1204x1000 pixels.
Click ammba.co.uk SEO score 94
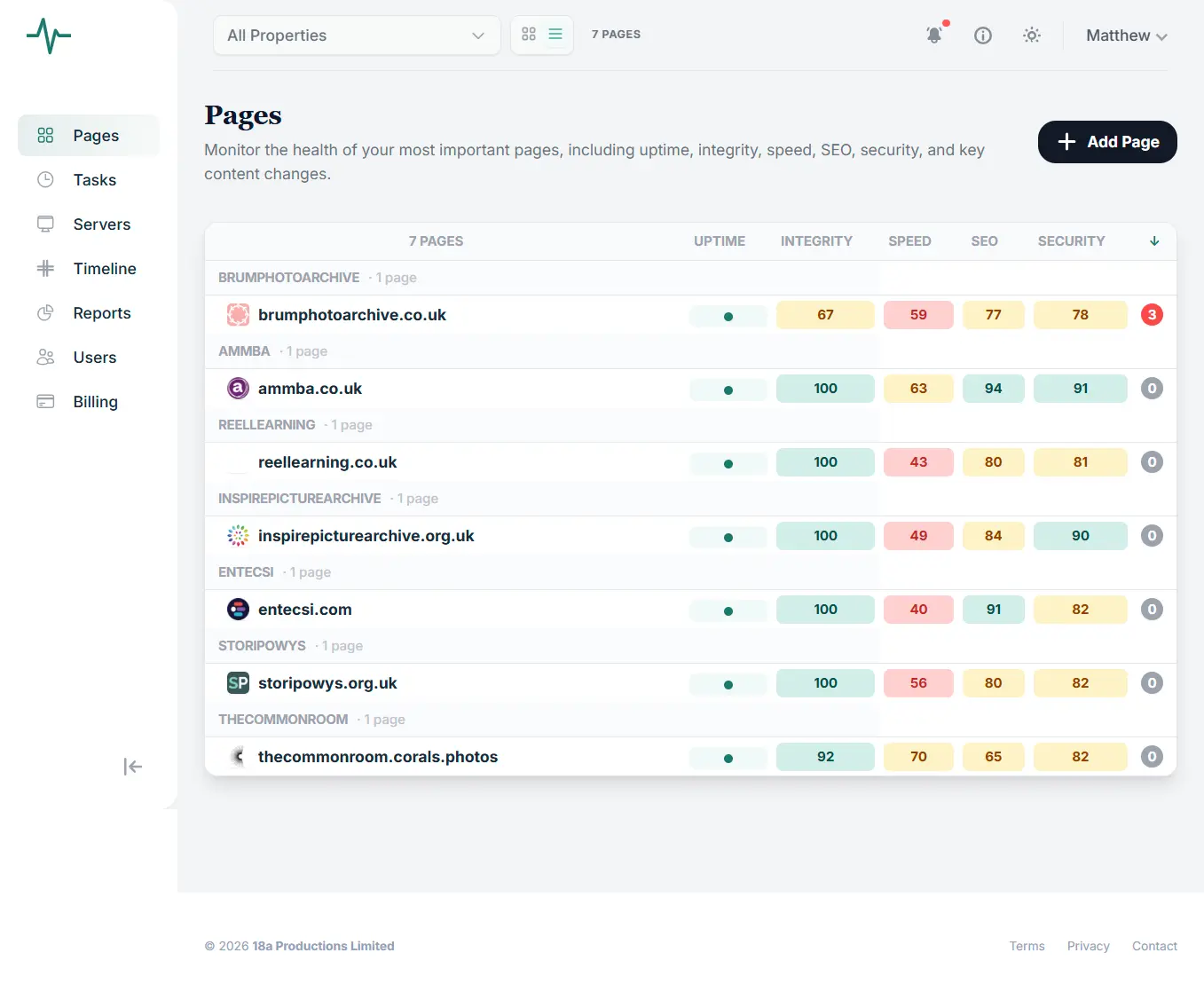point(994,389)
